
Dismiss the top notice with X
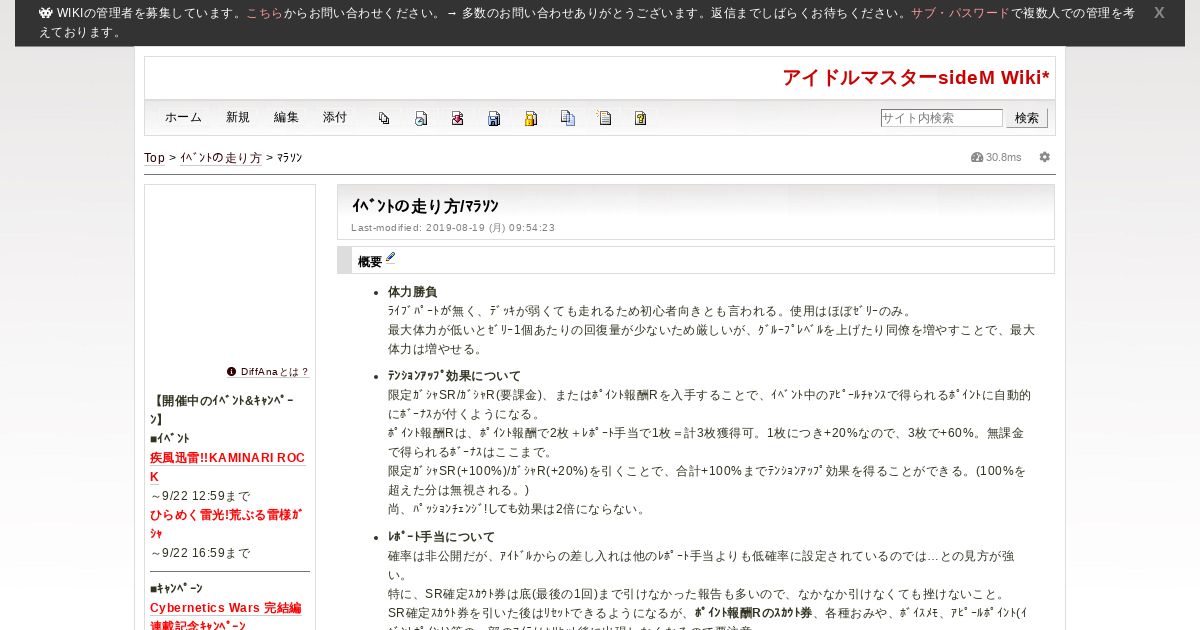click(1159, 13)
